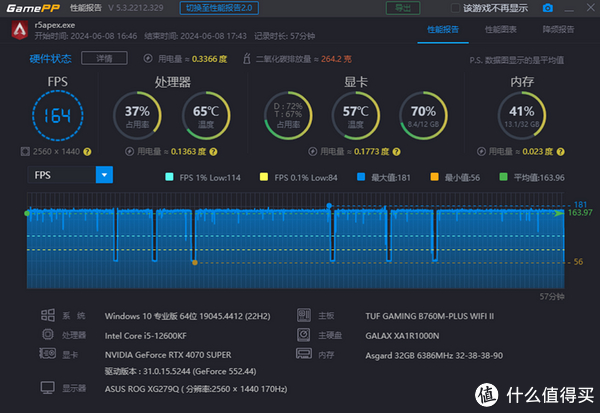Click the help icon after 0.1773 度
Image resolution: width=600 pixels, height=413 pixels.
tap(396, 152)
